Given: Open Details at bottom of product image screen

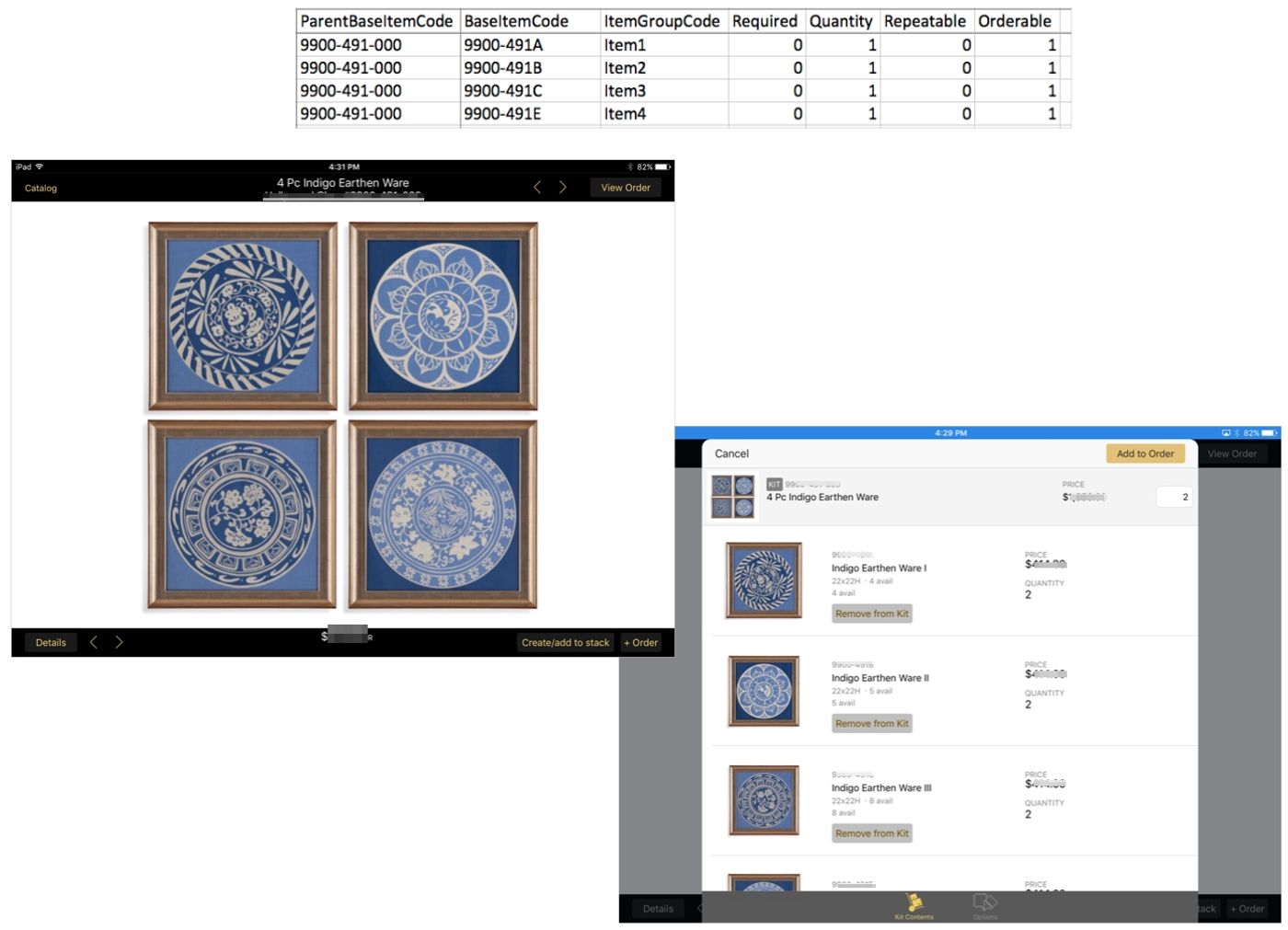Looking at the screenshot, I should pos(51,642).
